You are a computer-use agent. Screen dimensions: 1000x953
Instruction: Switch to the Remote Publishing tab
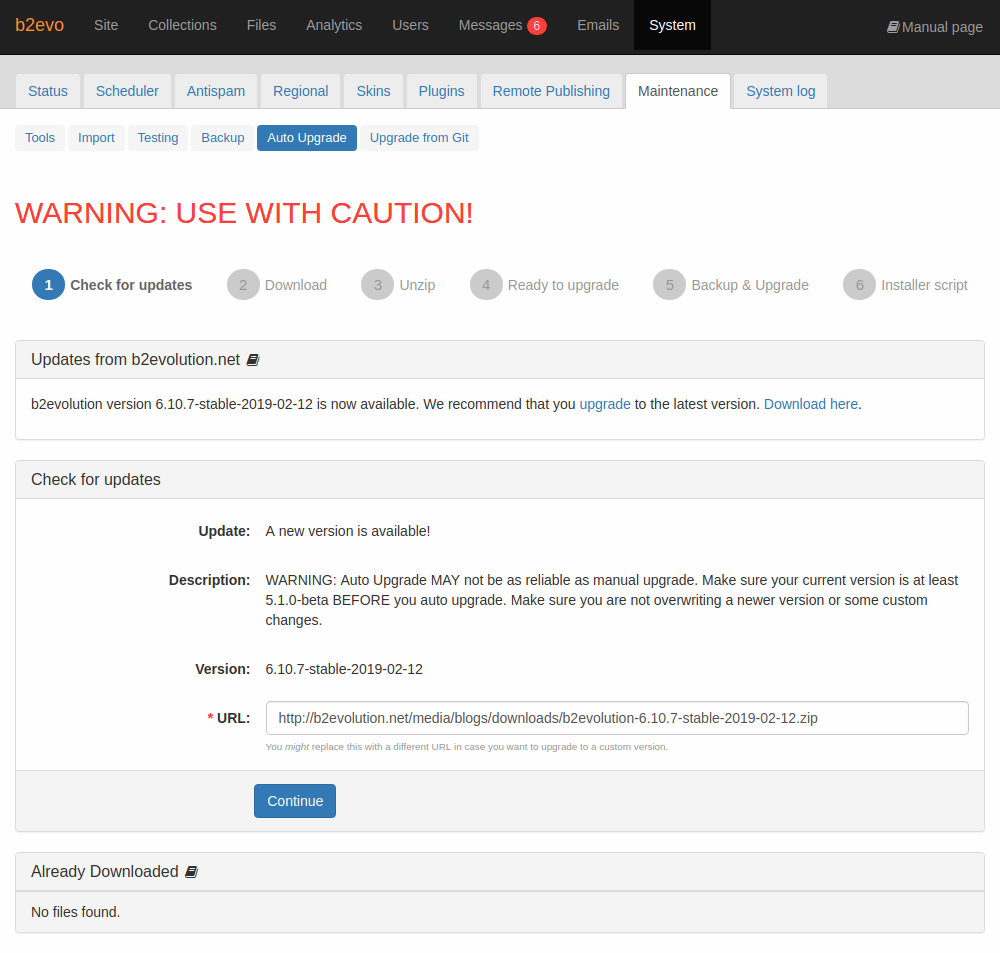coord(551,91)
